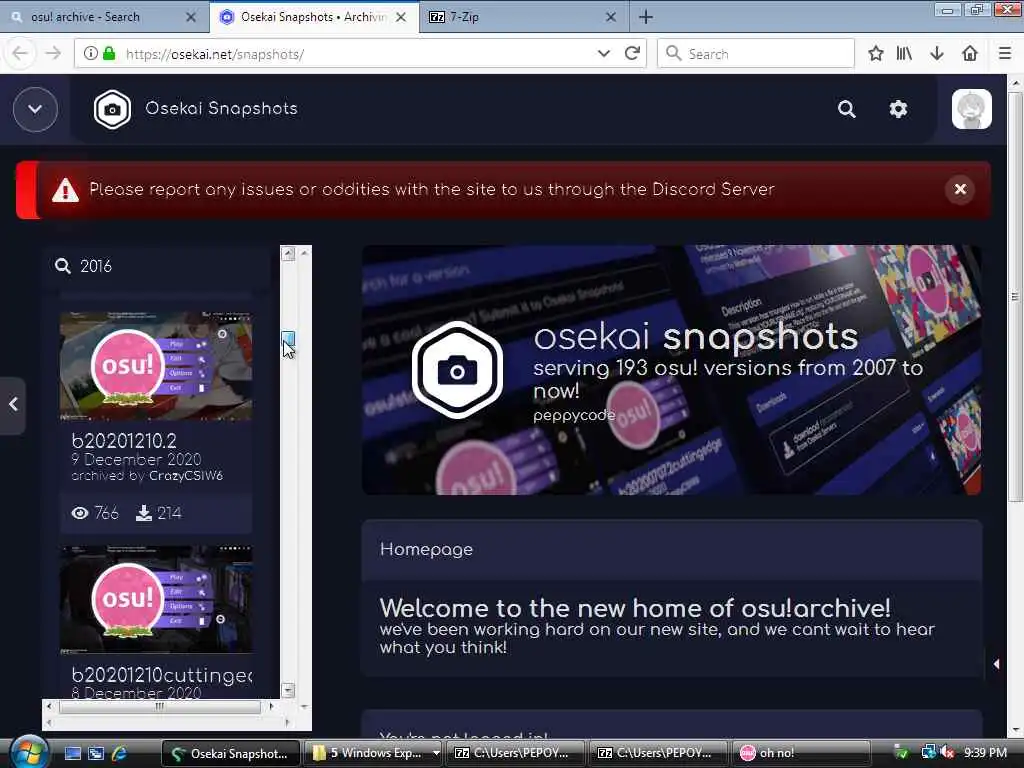The height and width of the screenshot is (768, 1024).
Task: Reload the current page
Action: 632,54
